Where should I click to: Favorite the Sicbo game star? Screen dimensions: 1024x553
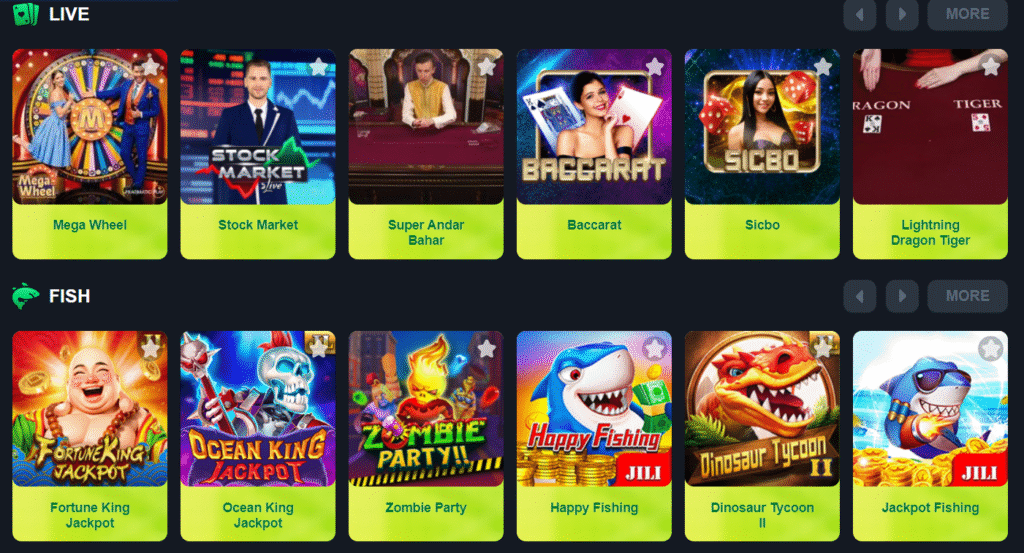823,67
